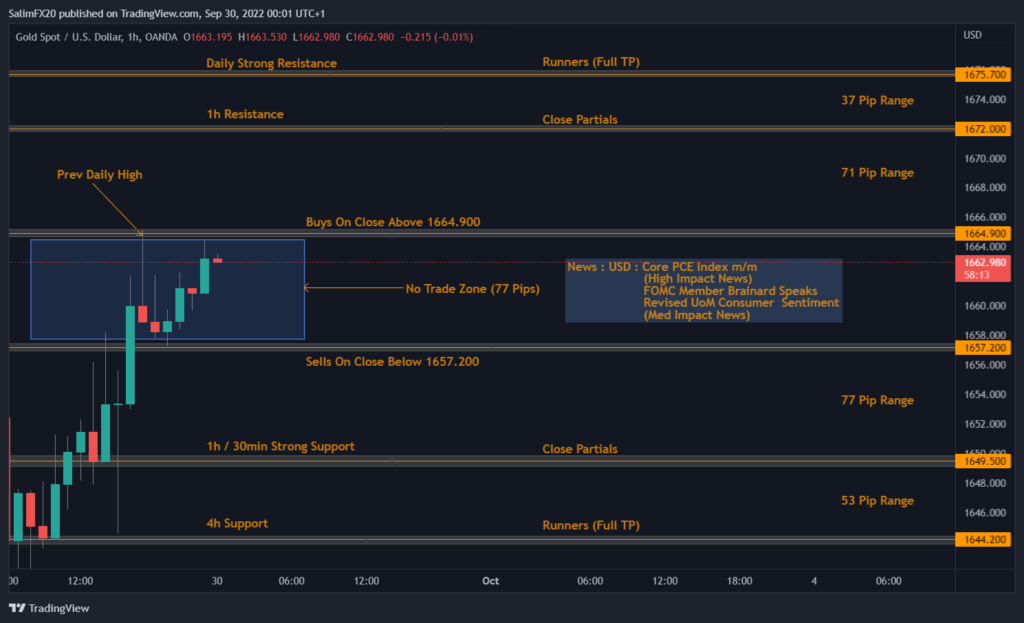
Task: Click the arrow pointing to No Trade Zone
Action: [x=351, y=289]
